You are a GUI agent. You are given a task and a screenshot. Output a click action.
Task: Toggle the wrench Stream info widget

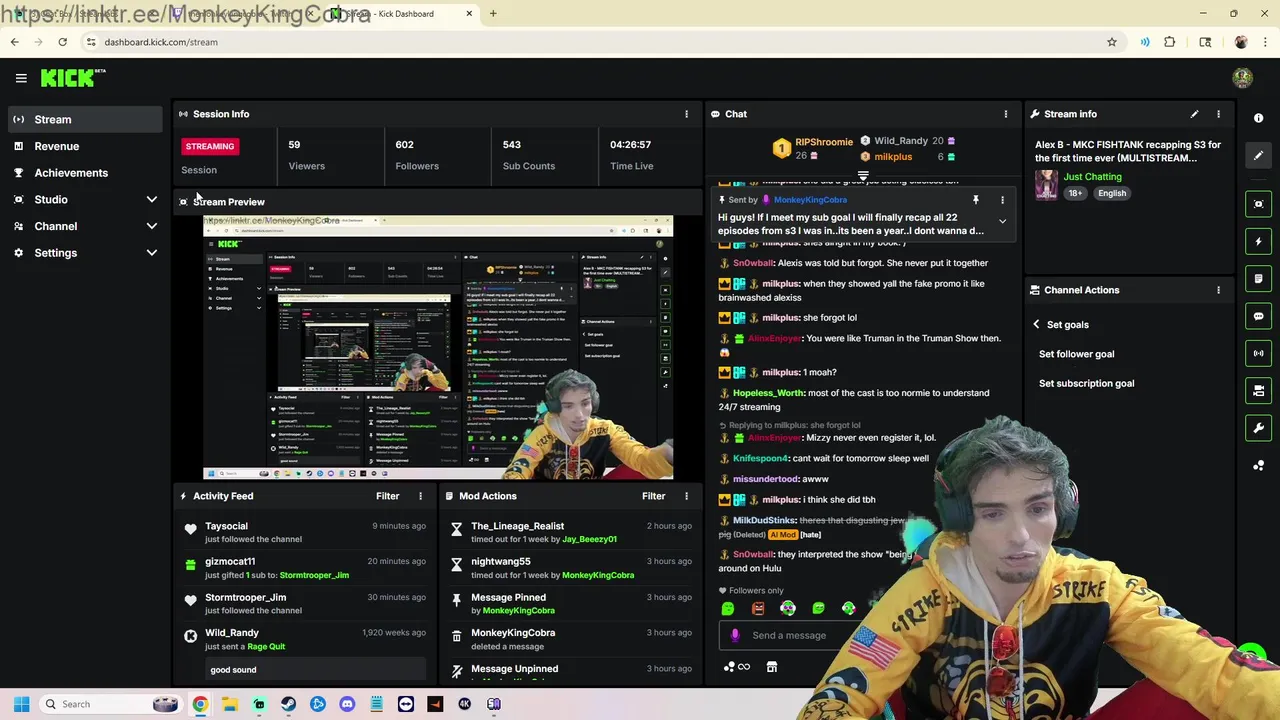[x=1258, y=428]
